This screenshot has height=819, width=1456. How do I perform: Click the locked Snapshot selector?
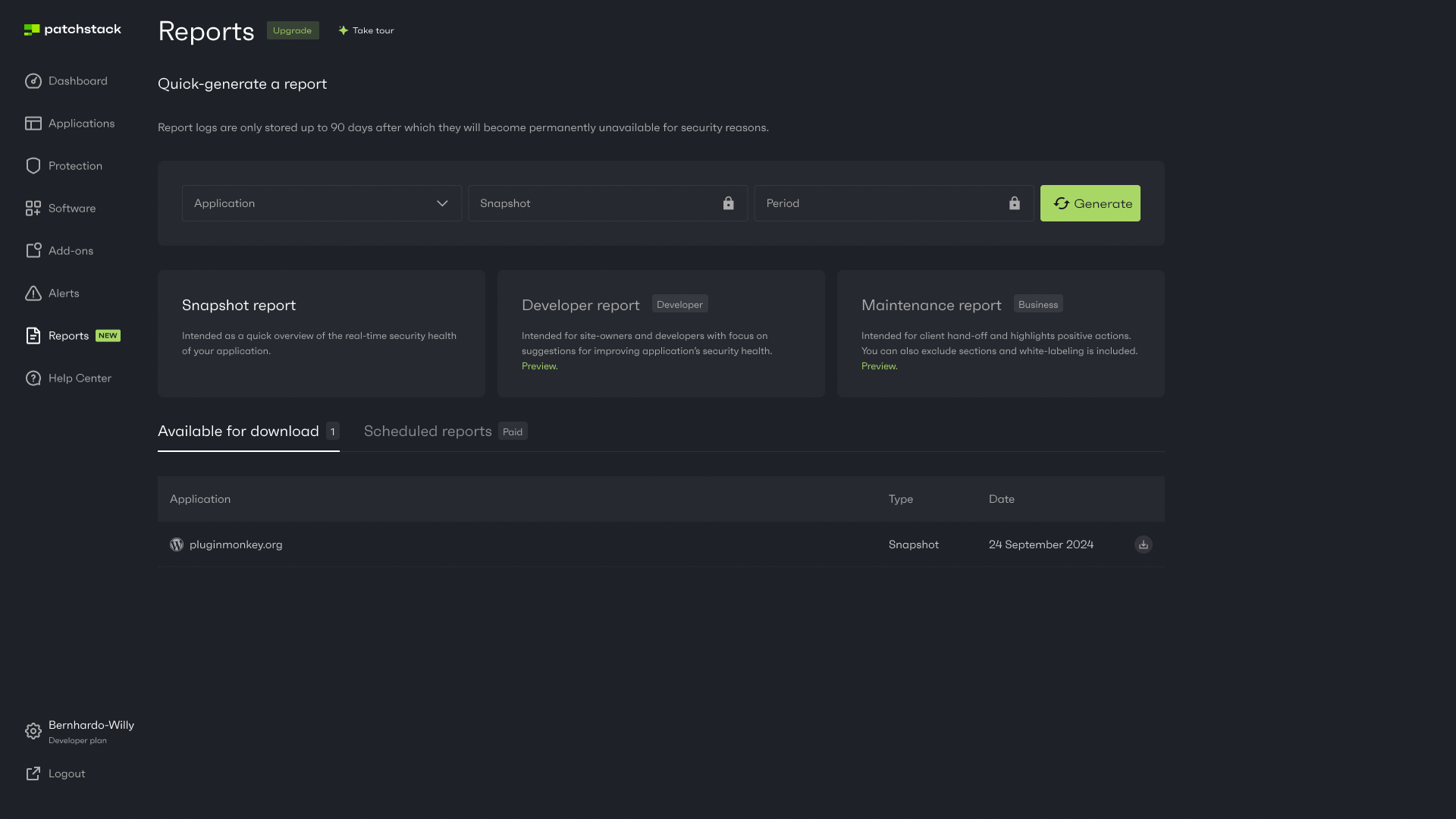coord(607,203)
